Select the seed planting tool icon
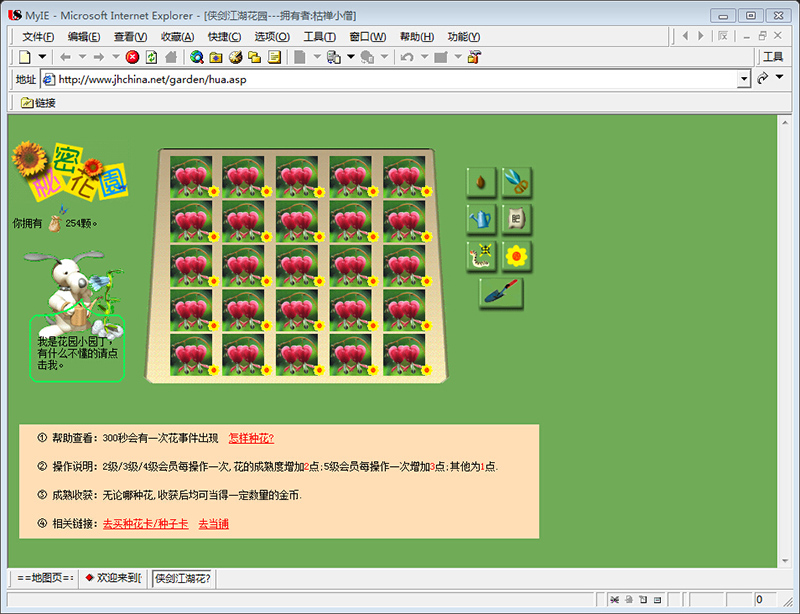Image resolution: width=800 pixels, height=614 pixels. tap(481, 182)
